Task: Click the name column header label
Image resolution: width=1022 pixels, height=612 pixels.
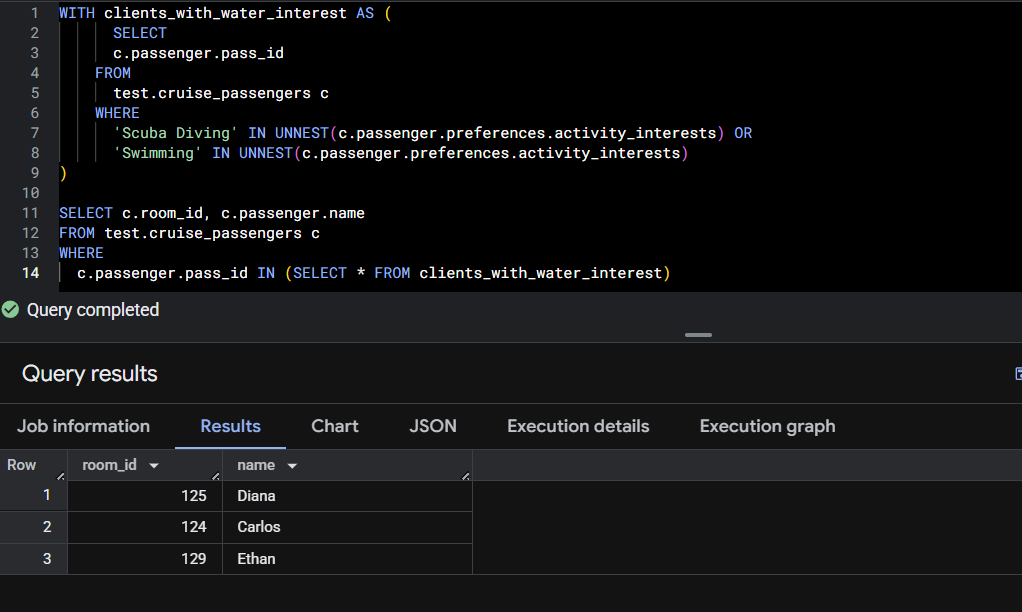Action: click(x=256, y=465)
